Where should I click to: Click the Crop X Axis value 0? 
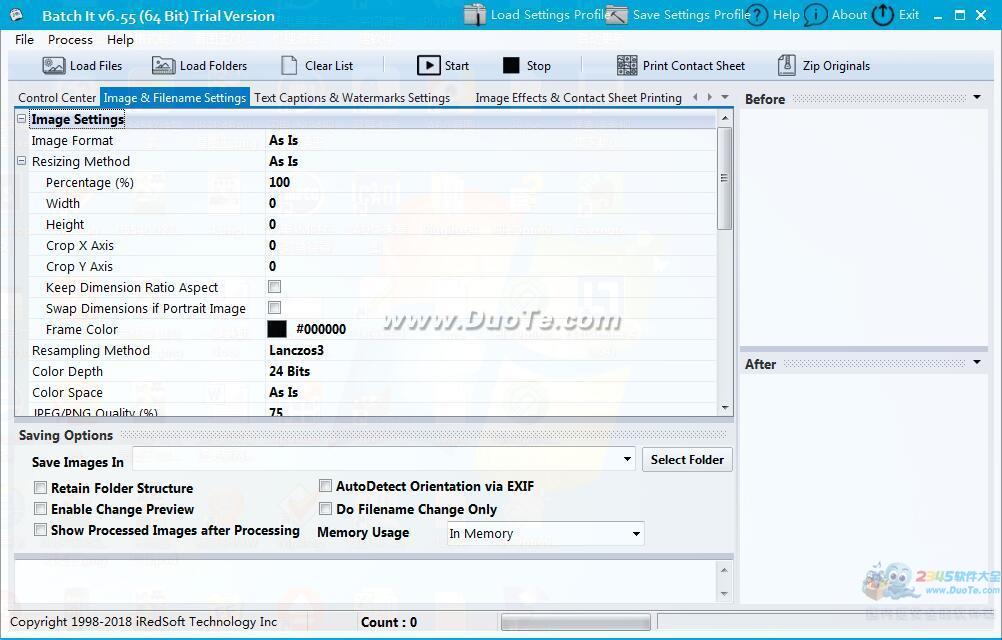(x=273, y=245)
